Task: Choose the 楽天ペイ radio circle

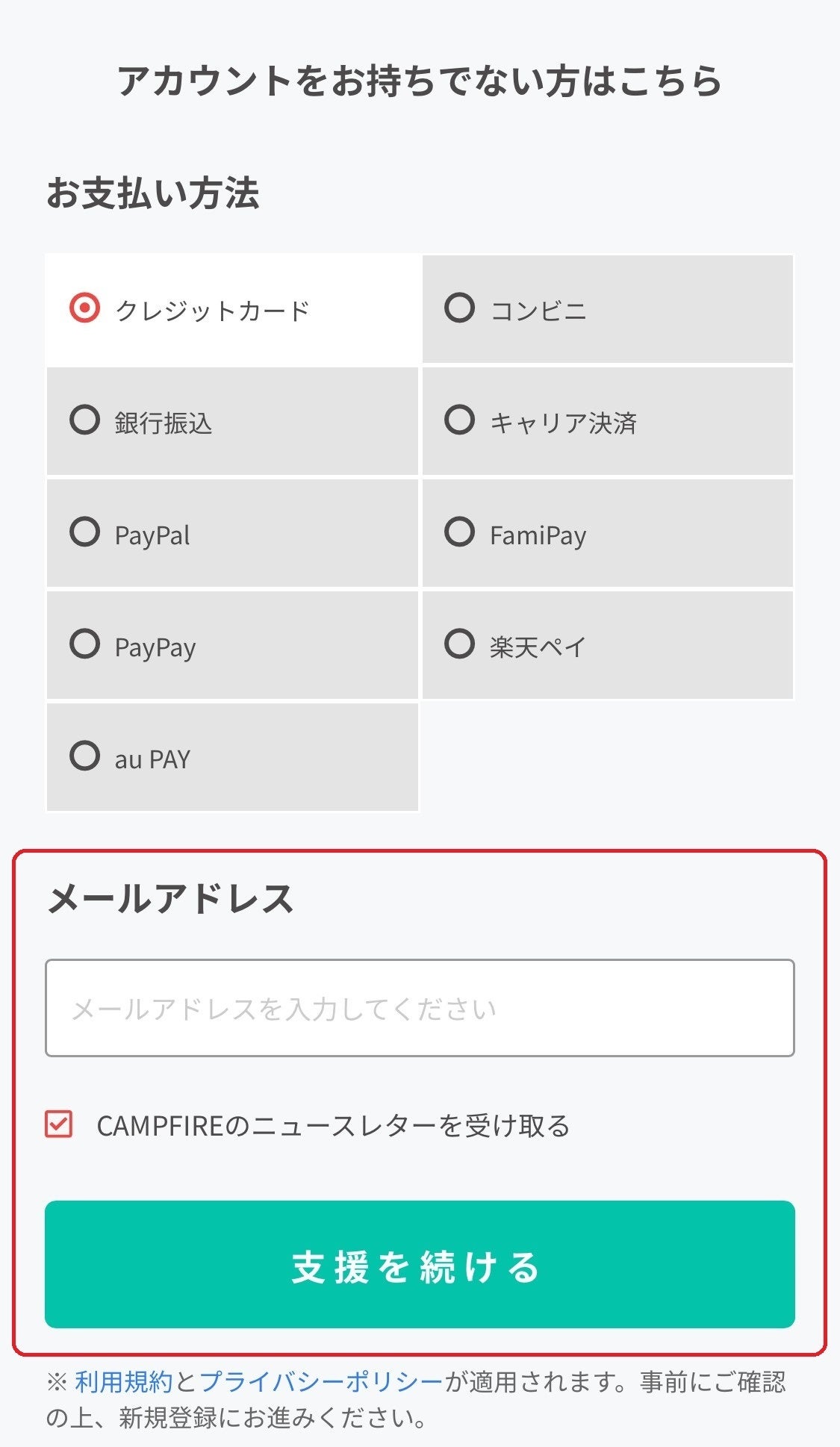Action: click(459, 644)
